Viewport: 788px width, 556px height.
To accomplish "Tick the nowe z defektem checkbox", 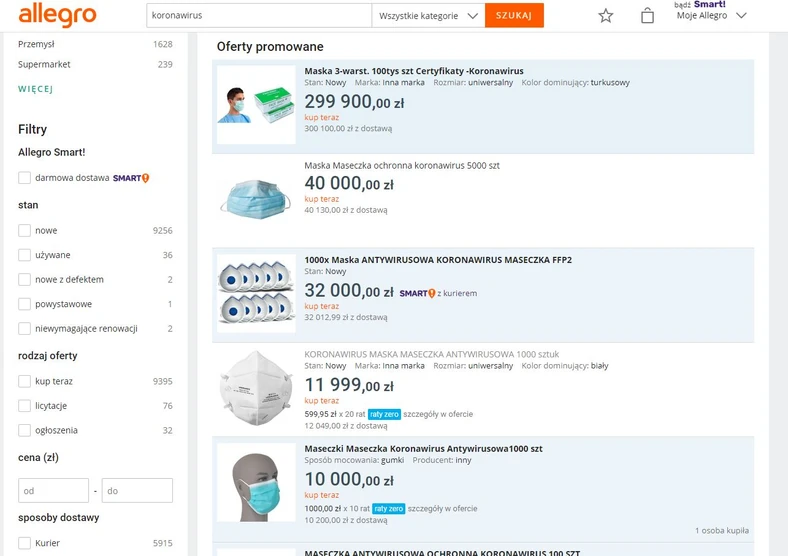I will [x=25, y=280].
